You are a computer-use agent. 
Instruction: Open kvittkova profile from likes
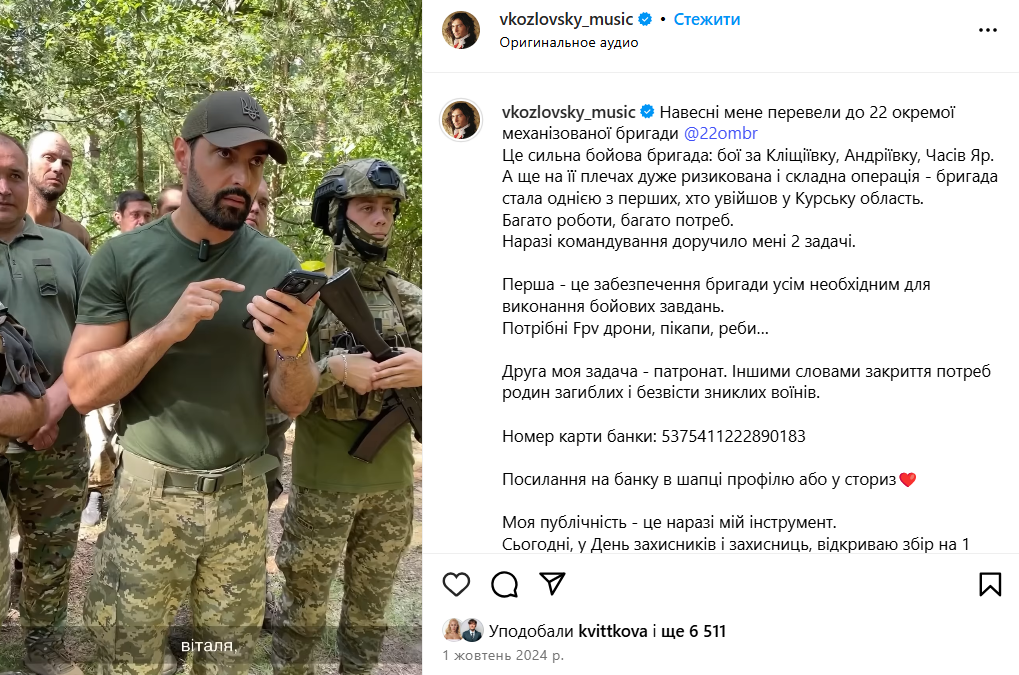coord(613,631)
